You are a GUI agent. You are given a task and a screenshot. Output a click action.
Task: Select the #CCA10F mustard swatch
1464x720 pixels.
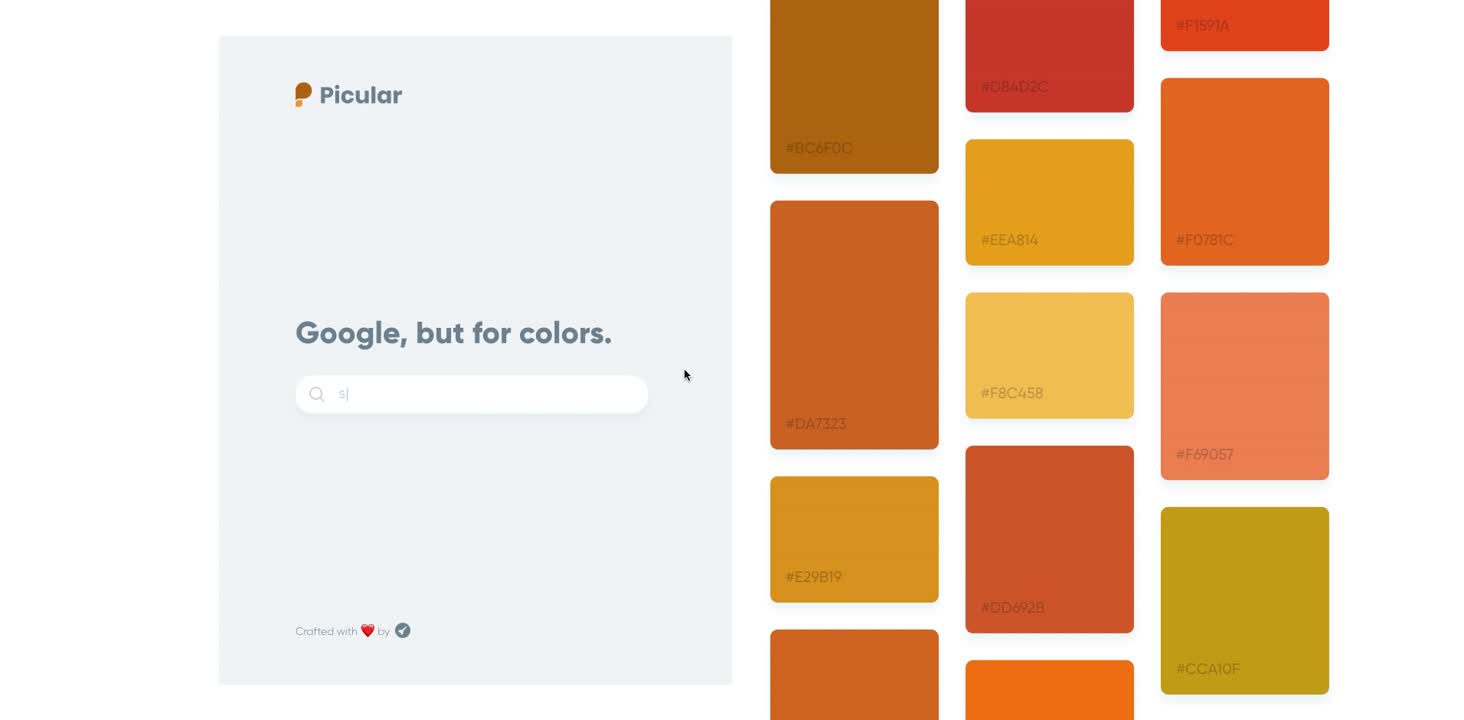[x=1245, y=601]
